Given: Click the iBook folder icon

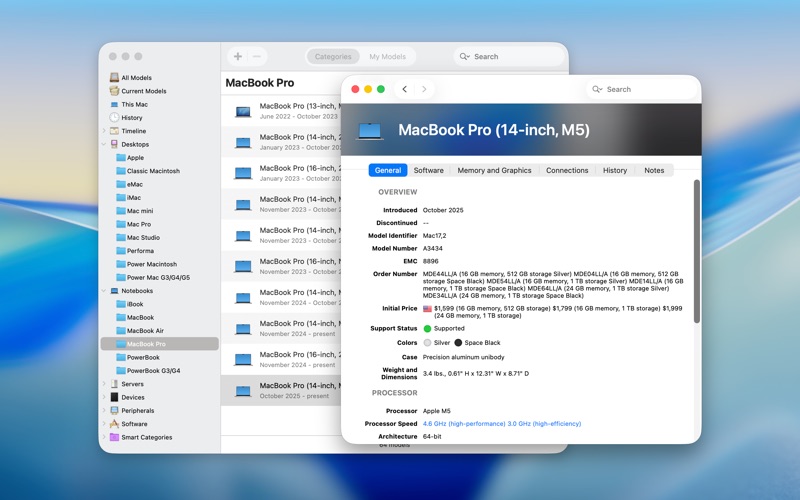Looking at the screenshot, I should click(121, 304).
